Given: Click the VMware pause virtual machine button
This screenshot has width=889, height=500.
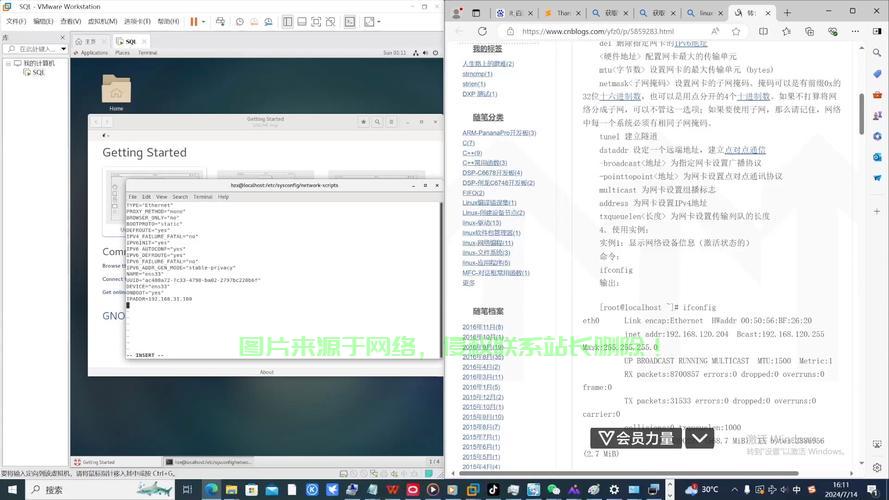Looking at the screenshot, I should pos(194,22).
